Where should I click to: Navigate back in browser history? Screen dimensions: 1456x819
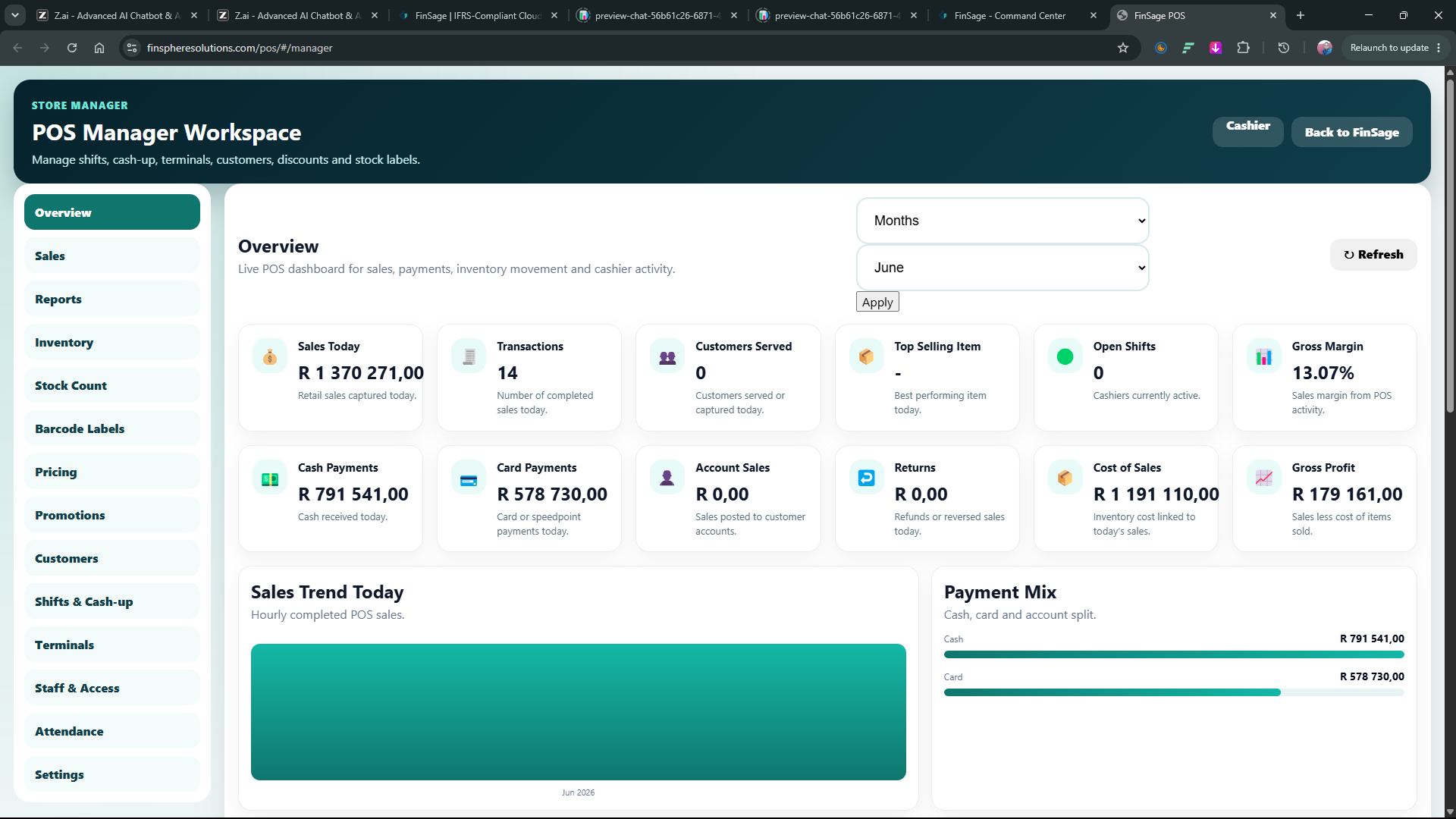point(17,48)
